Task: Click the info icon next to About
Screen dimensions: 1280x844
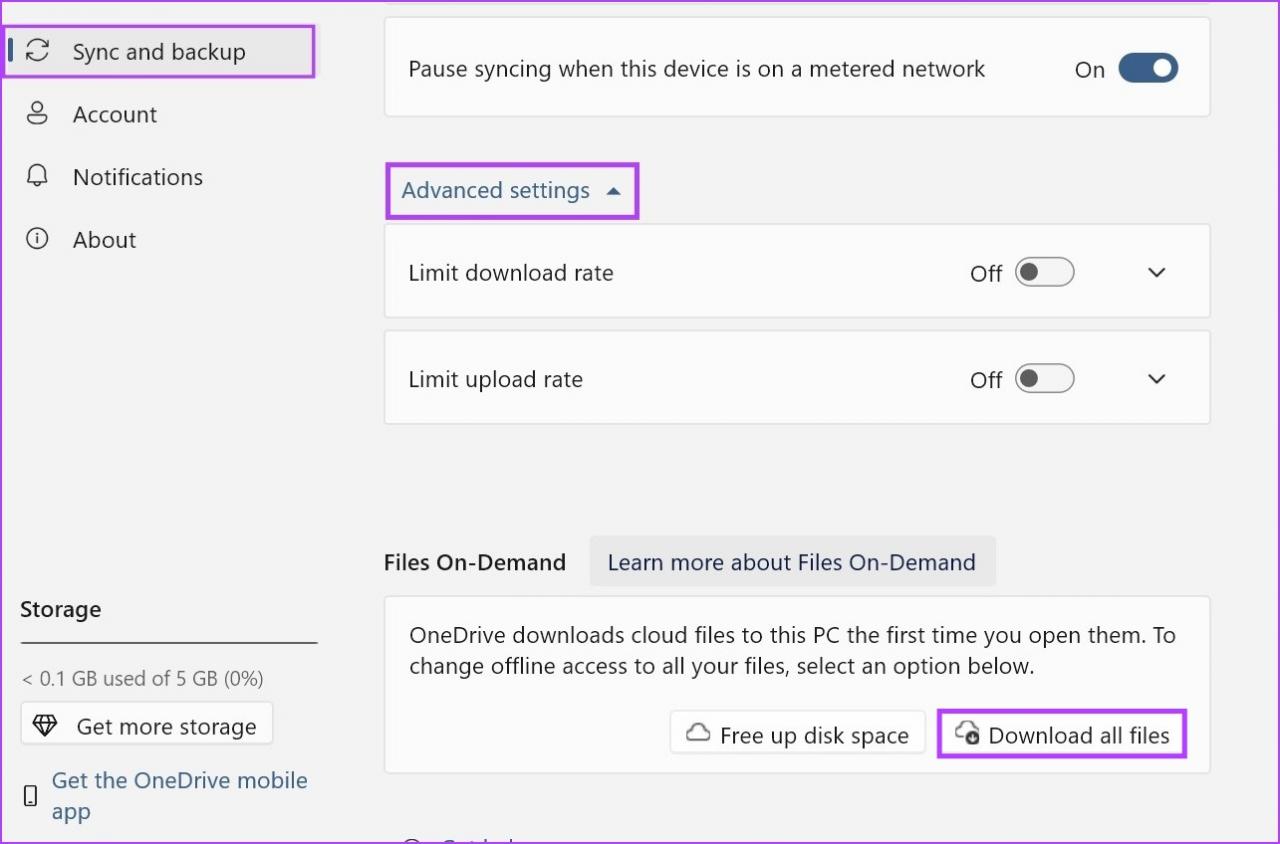Action: click(x=38, y=239)
